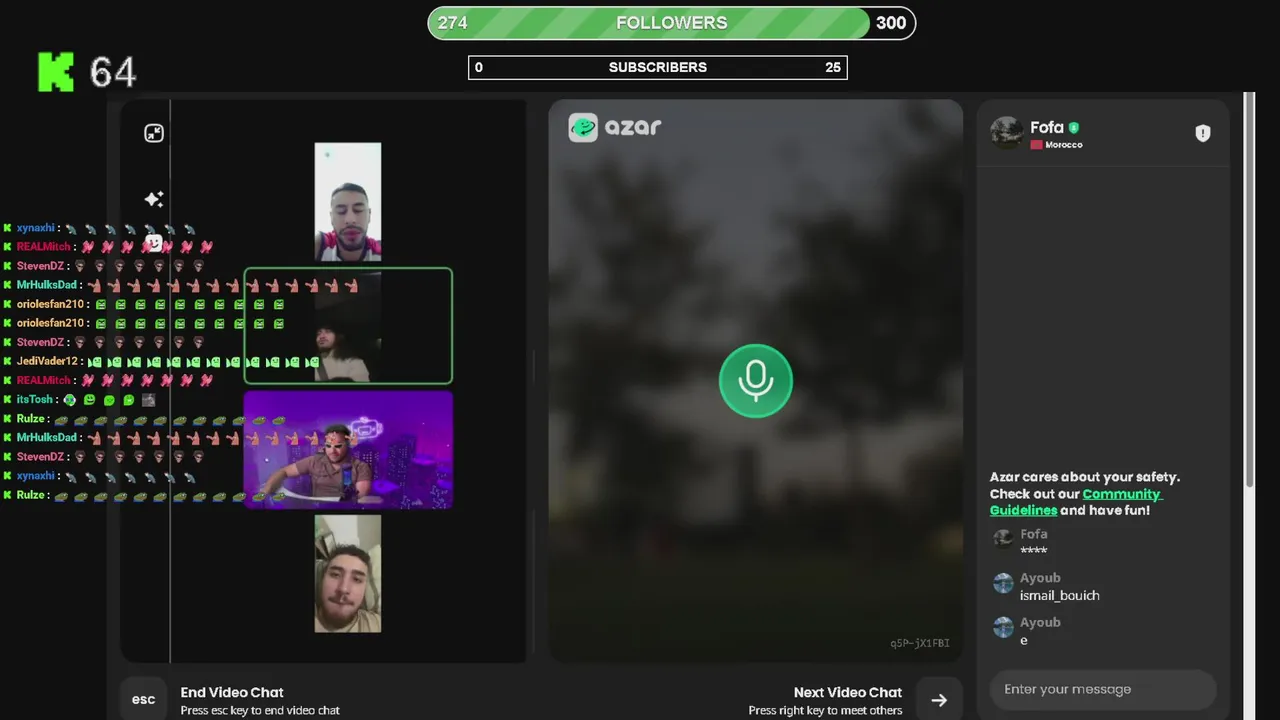Viewport: 1280px width, 720px height.
Task: Click Fofa's verified badge icon
Action: click(x=1074, y=128)
